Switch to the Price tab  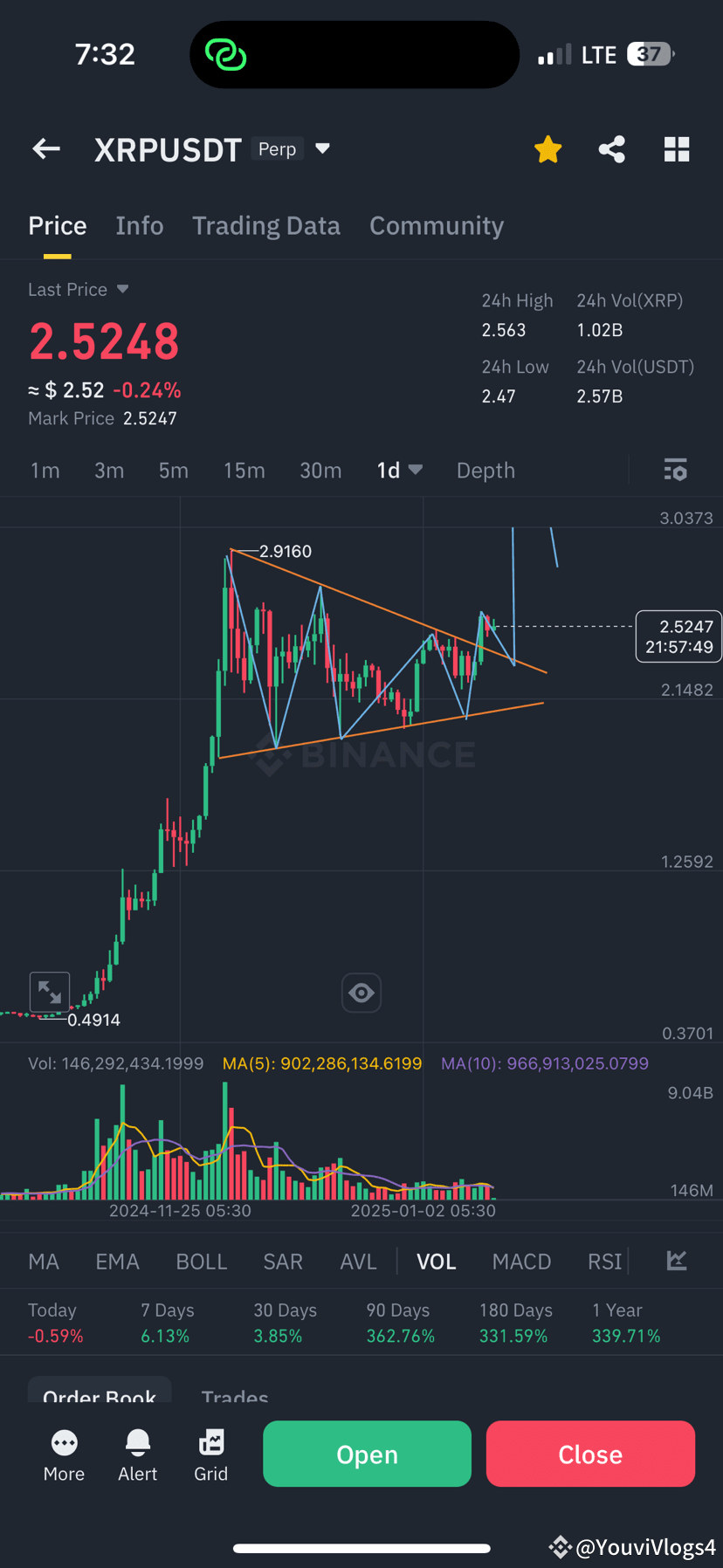58,225
